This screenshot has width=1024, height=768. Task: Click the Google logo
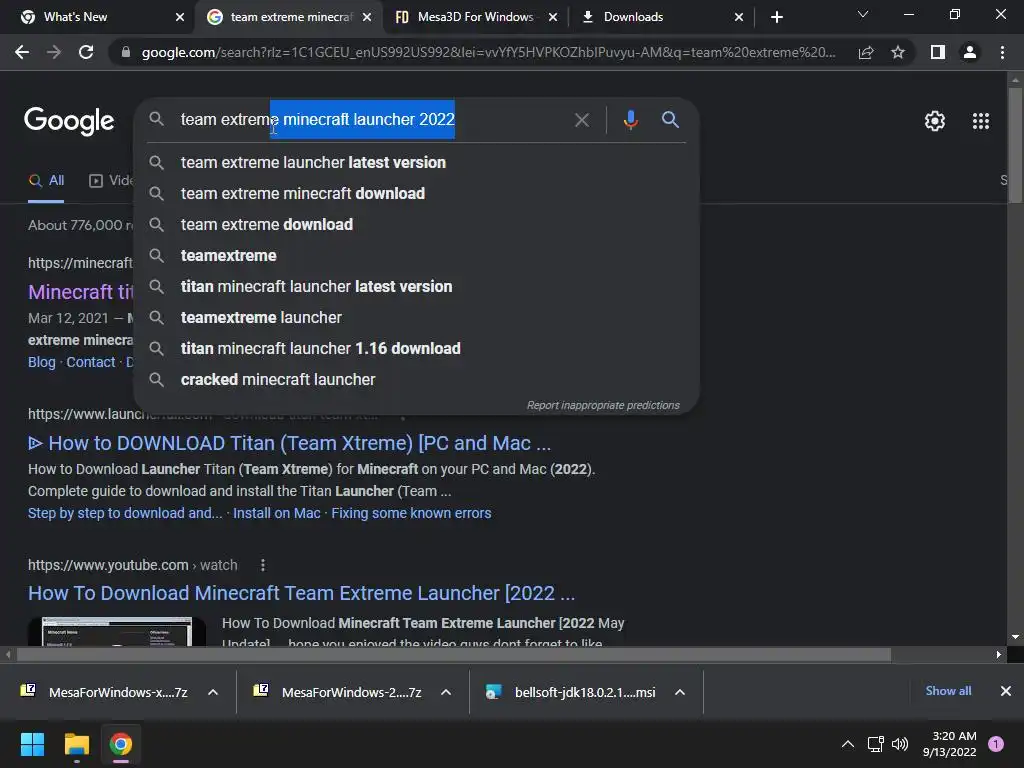(69, 121)
